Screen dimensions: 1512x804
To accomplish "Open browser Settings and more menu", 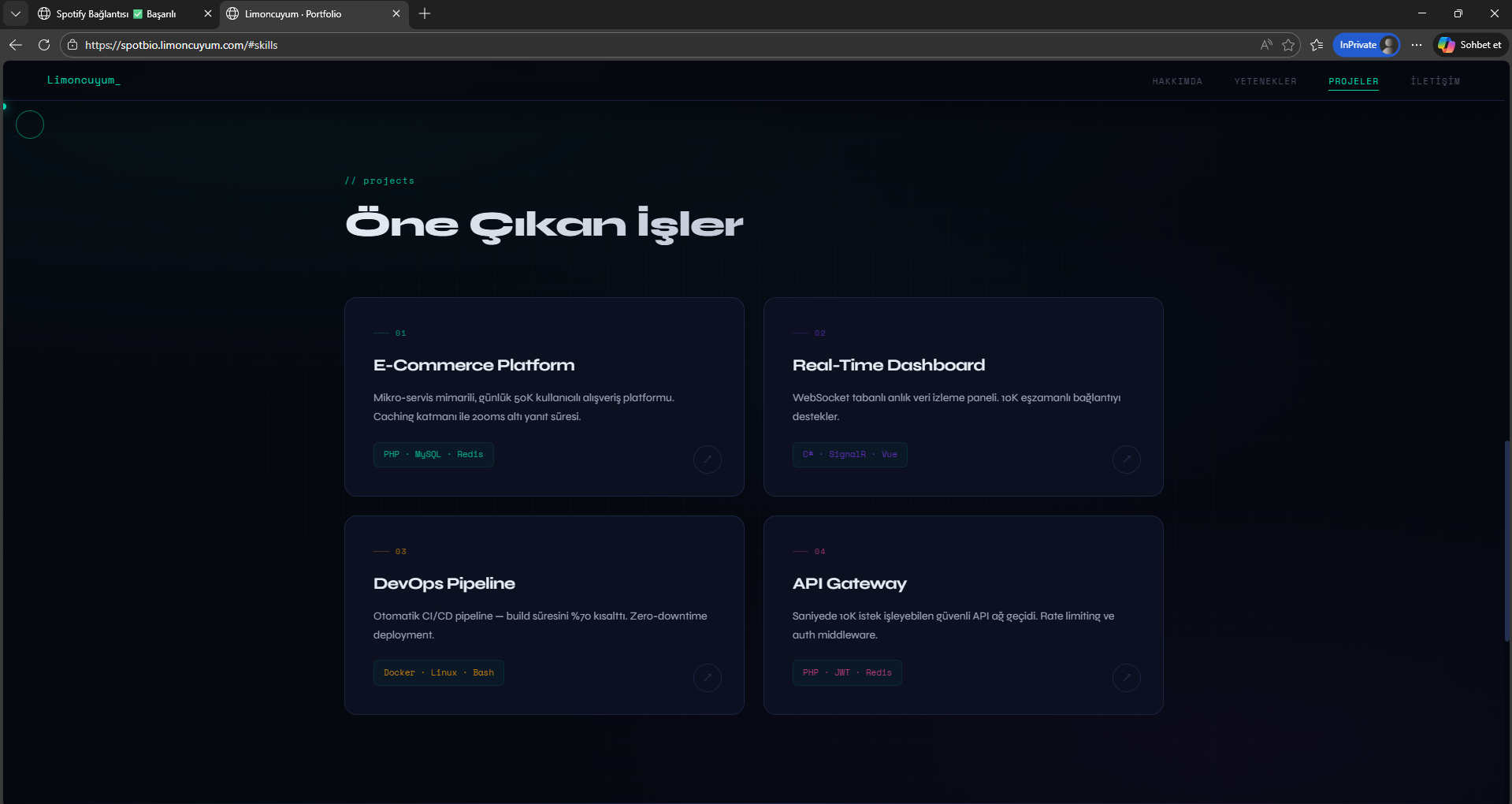I will point(1417,45).
